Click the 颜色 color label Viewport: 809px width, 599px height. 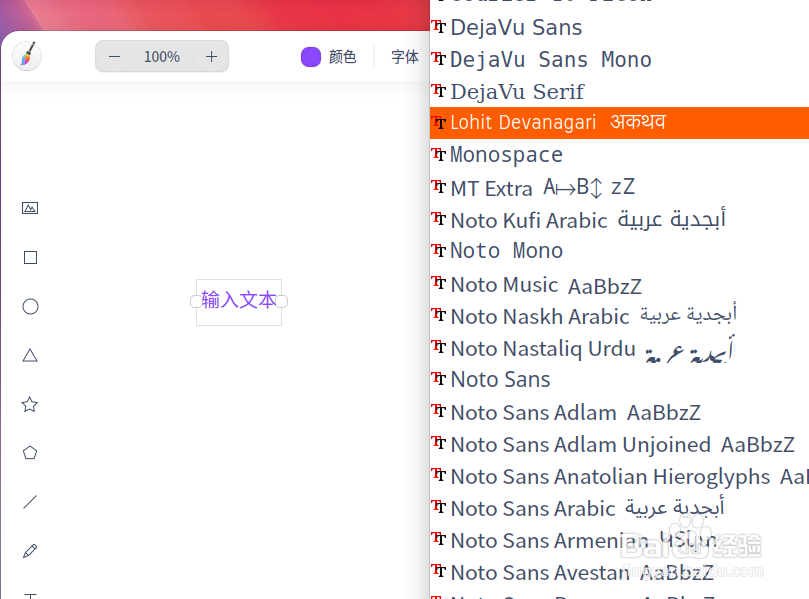343,57
